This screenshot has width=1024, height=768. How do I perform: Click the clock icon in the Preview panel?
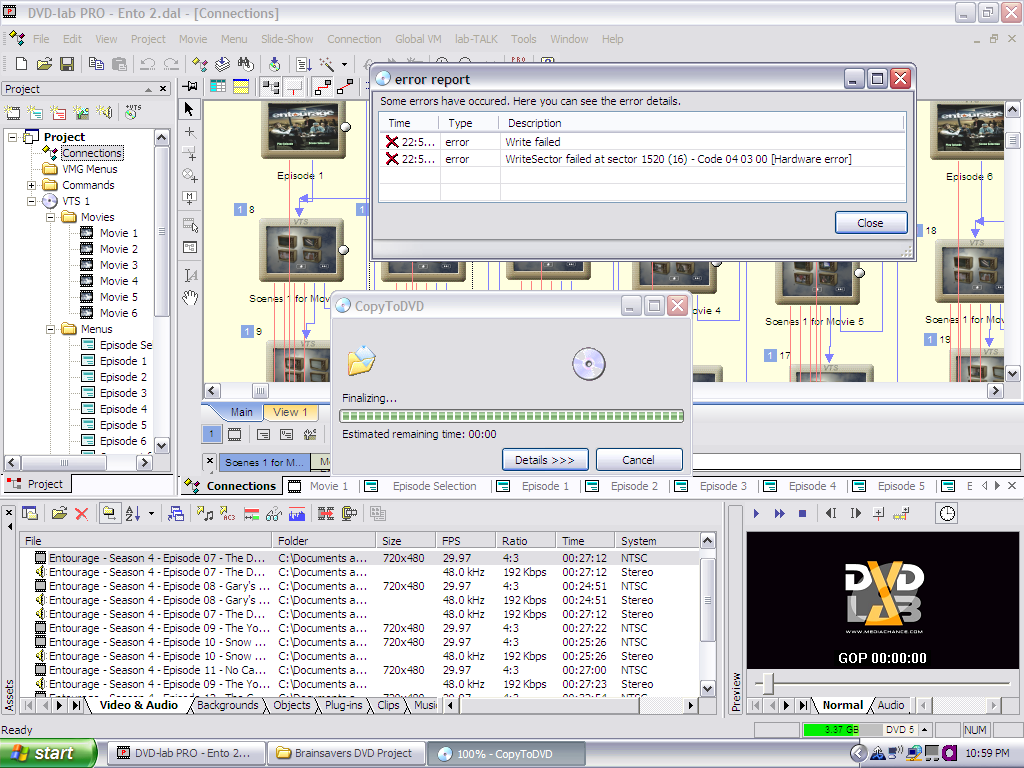pos(947,513)
